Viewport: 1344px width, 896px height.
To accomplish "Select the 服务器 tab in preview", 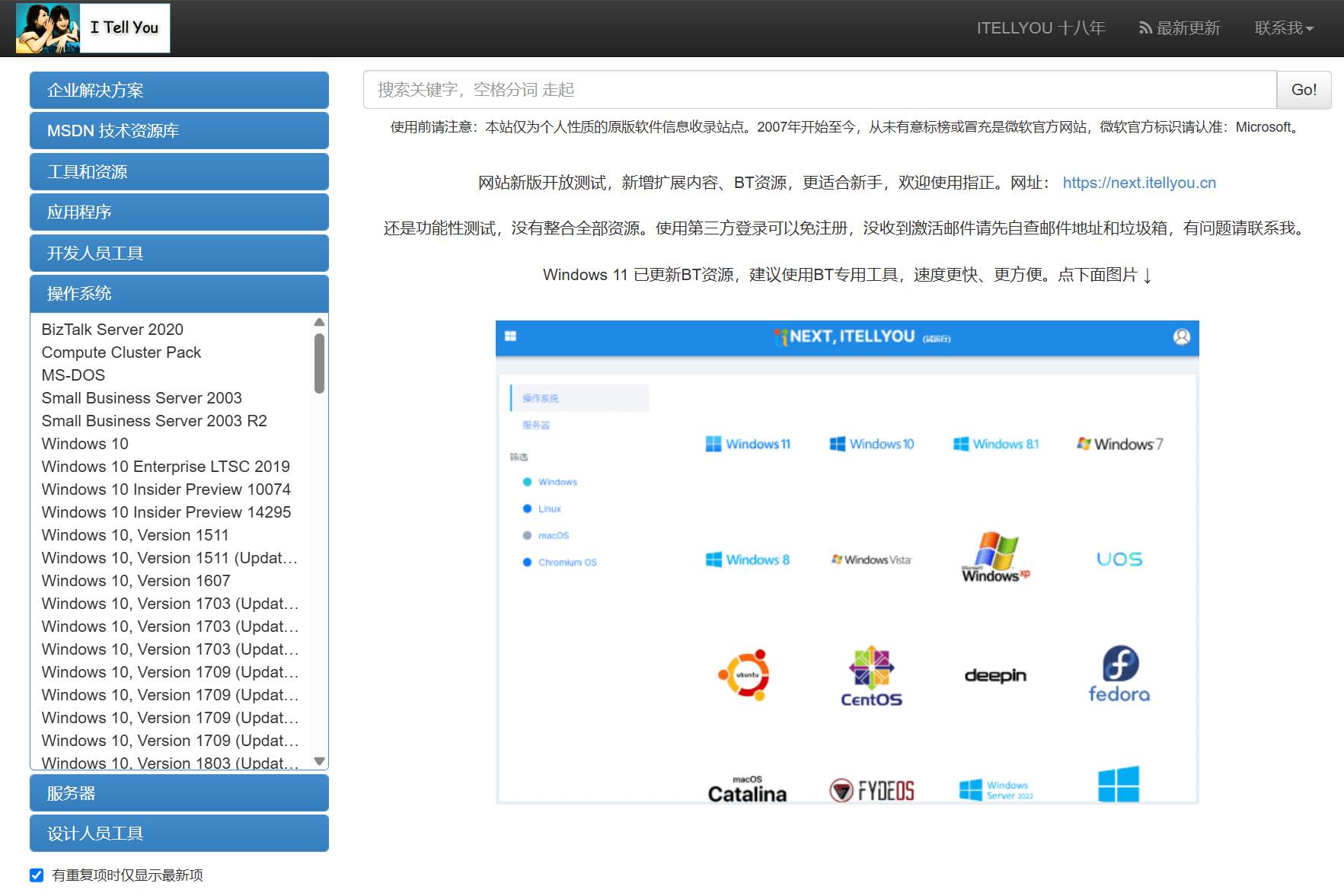I will (536, 425).
